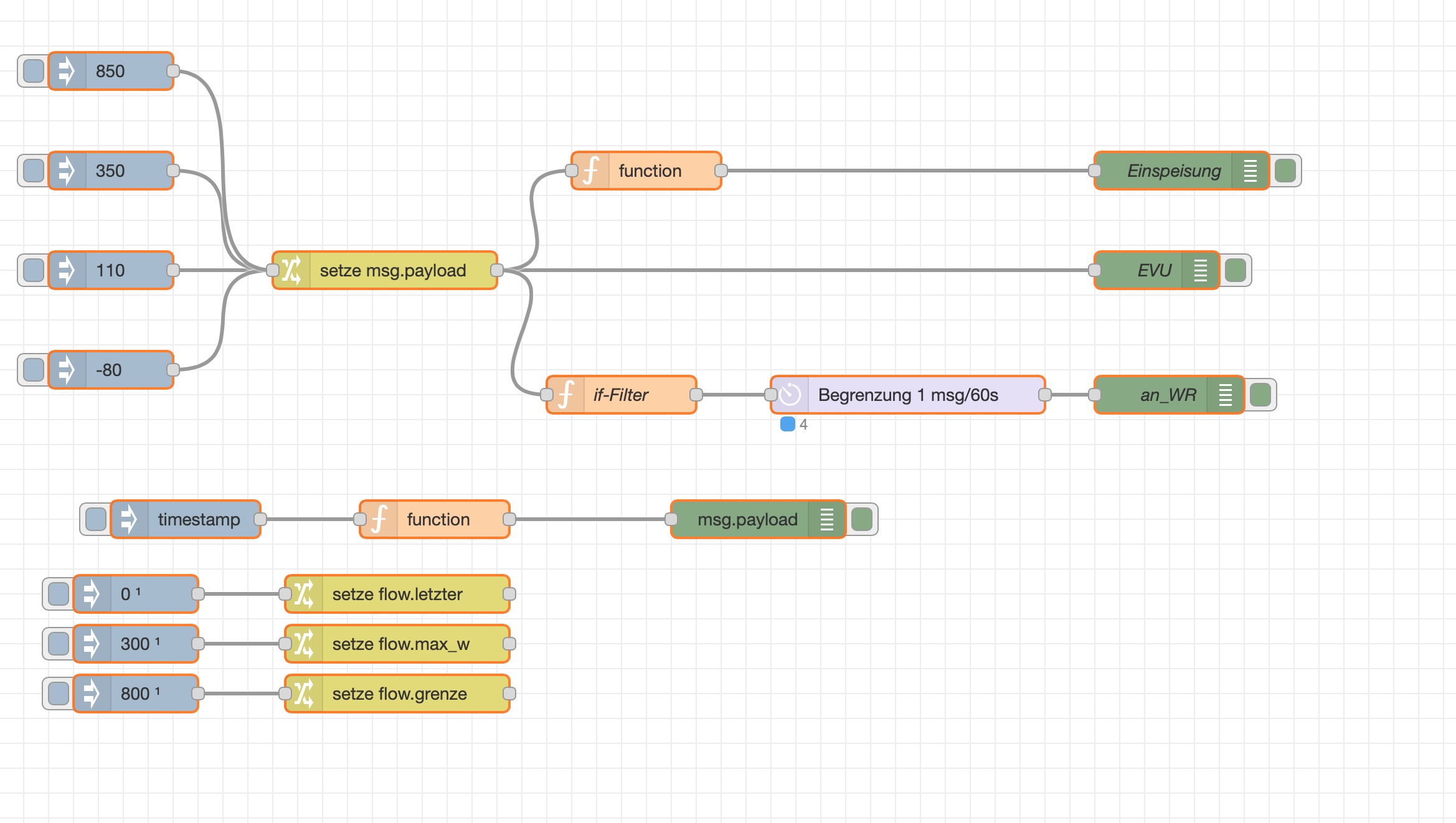
Task: Click the debug list icon on EVU node
Action: click(x=1200, y=270)
